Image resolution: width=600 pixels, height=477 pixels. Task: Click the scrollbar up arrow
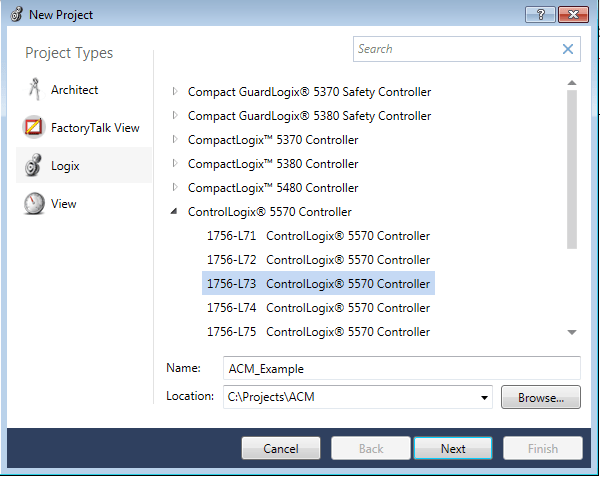coord(572,83)
